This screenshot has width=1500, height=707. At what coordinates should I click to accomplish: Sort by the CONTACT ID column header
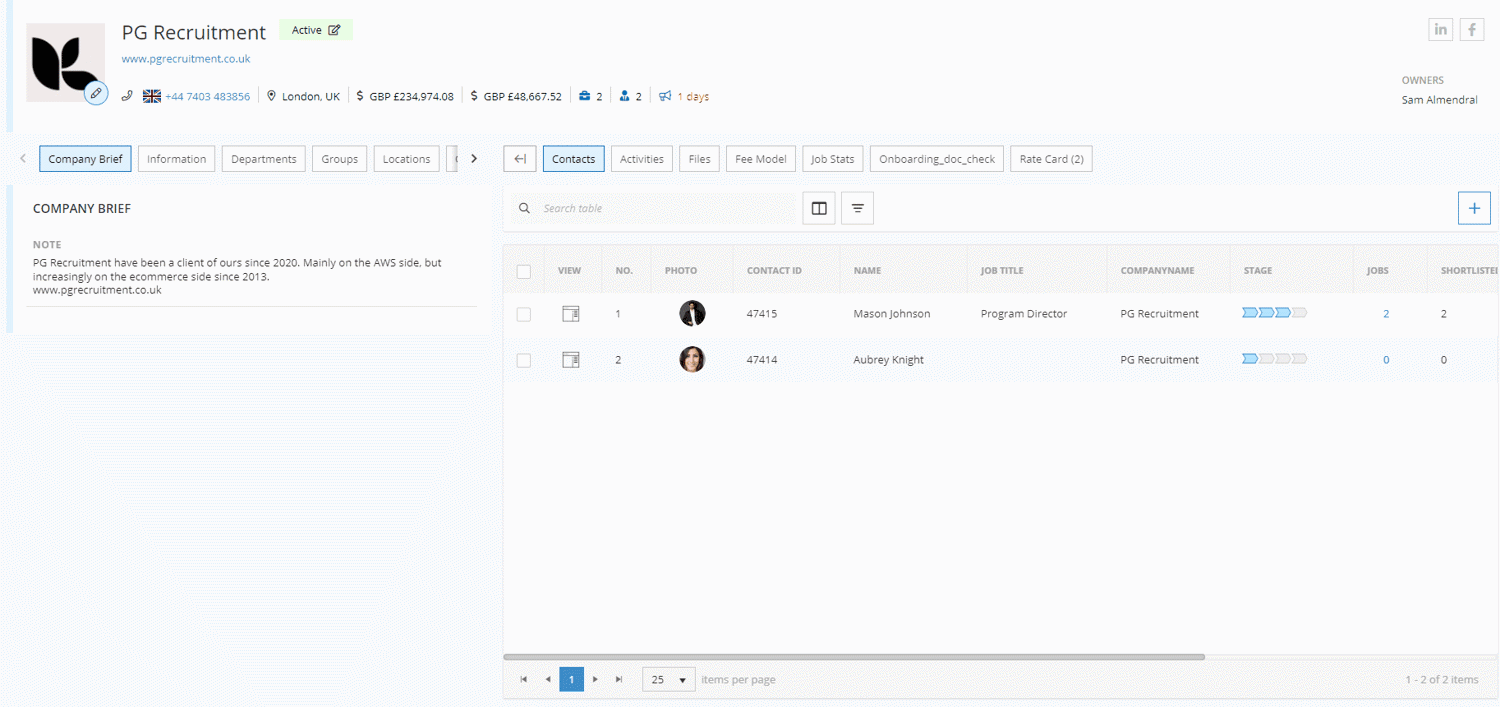coord(774,271)
